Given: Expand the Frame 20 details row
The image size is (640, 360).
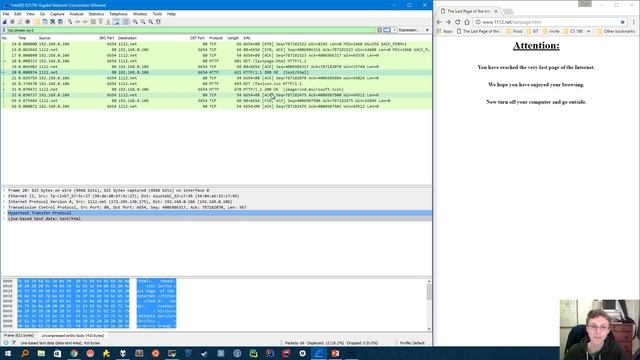Looking at the screenshot, I should [4, 191].
